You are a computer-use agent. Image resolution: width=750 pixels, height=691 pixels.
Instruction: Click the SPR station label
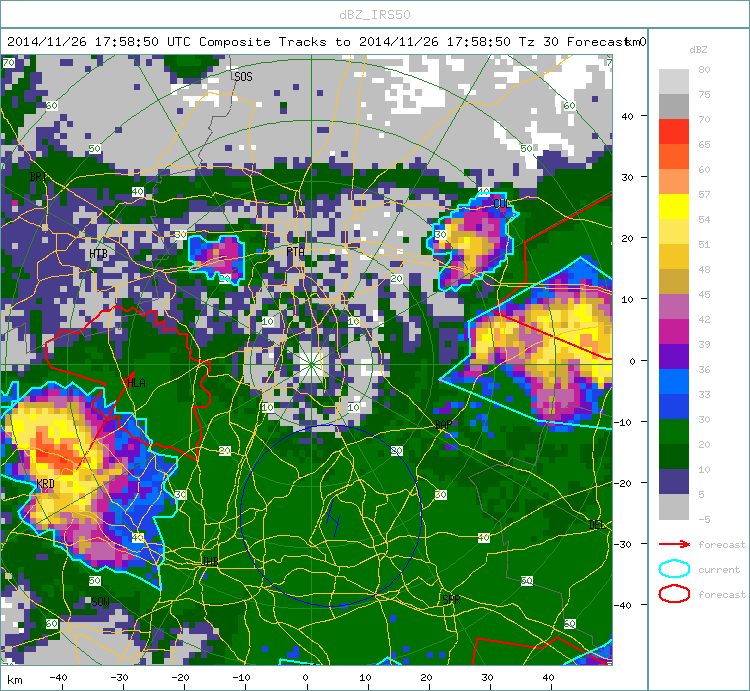[451, 600]
